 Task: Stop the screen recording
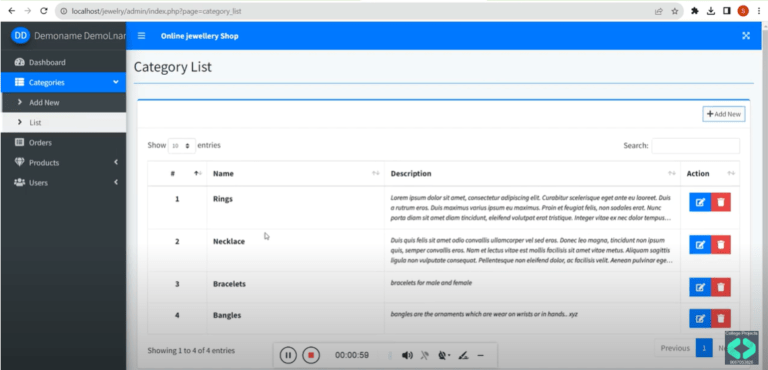click(311, 355)
